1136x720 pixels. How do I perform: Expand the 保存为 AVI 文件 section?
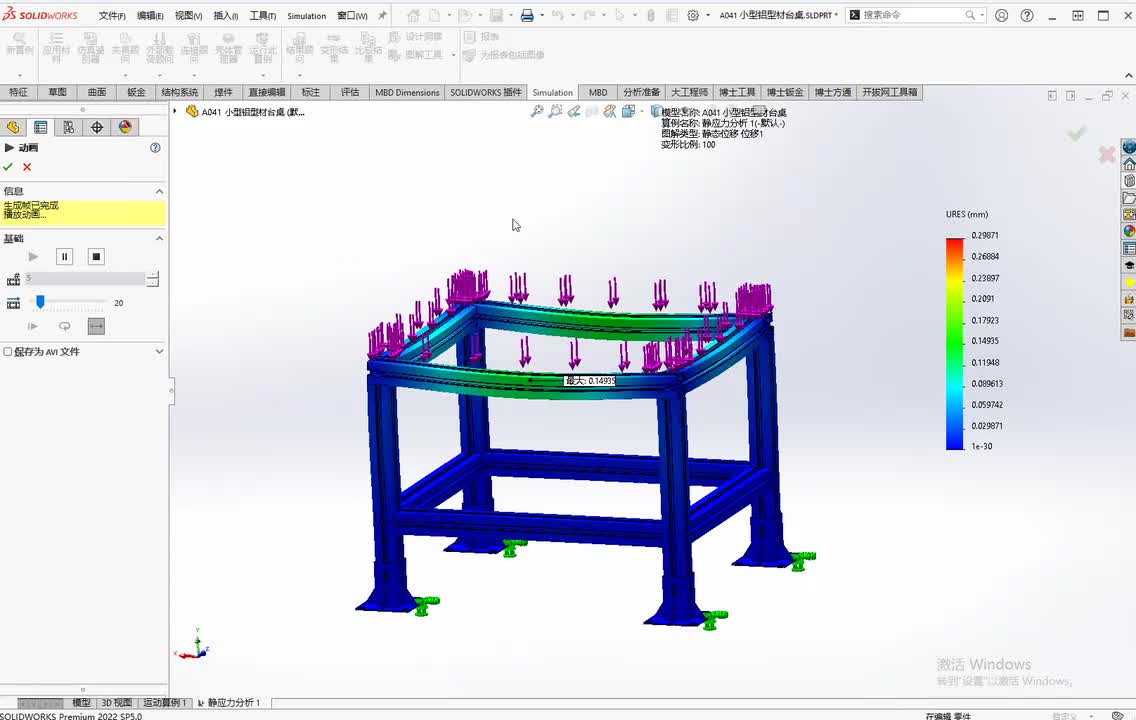pos(159,351)
